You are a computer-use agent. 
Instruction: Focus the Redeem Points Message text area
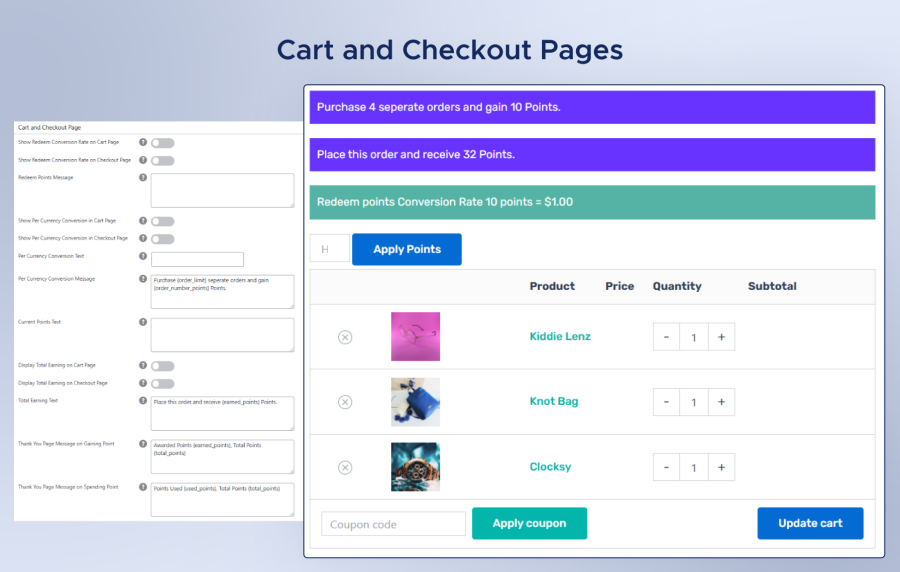[222, 190]
